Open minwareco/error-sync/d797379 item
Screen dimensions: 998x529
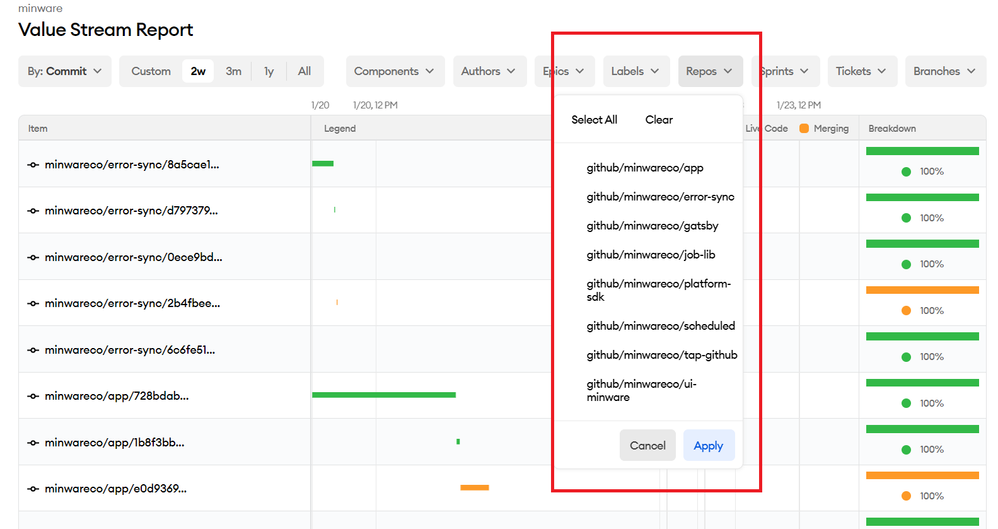pos(131,211)
